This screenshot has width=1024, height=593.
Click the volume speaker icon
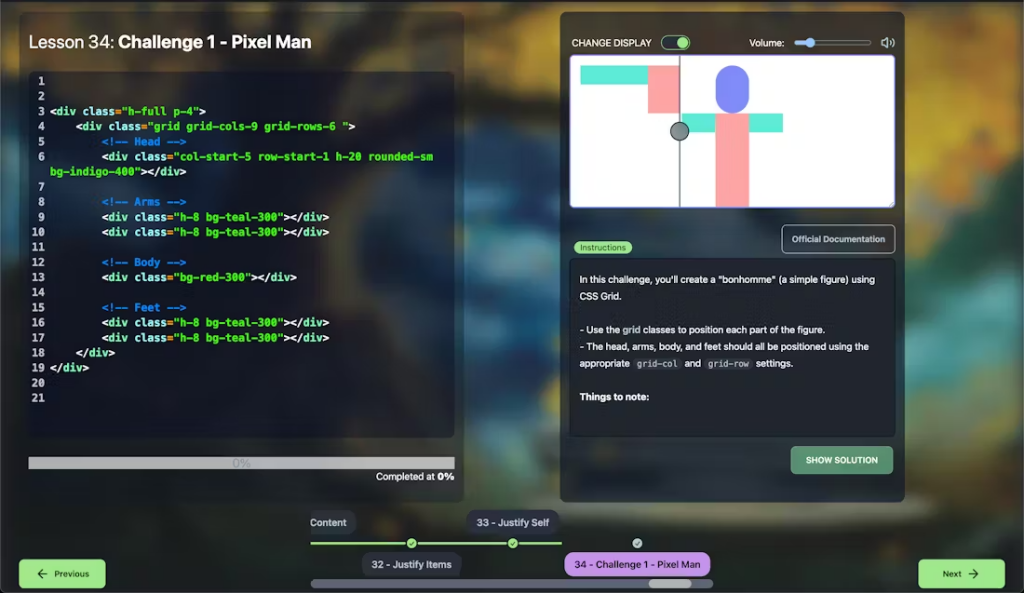click(x=887, y=43)
